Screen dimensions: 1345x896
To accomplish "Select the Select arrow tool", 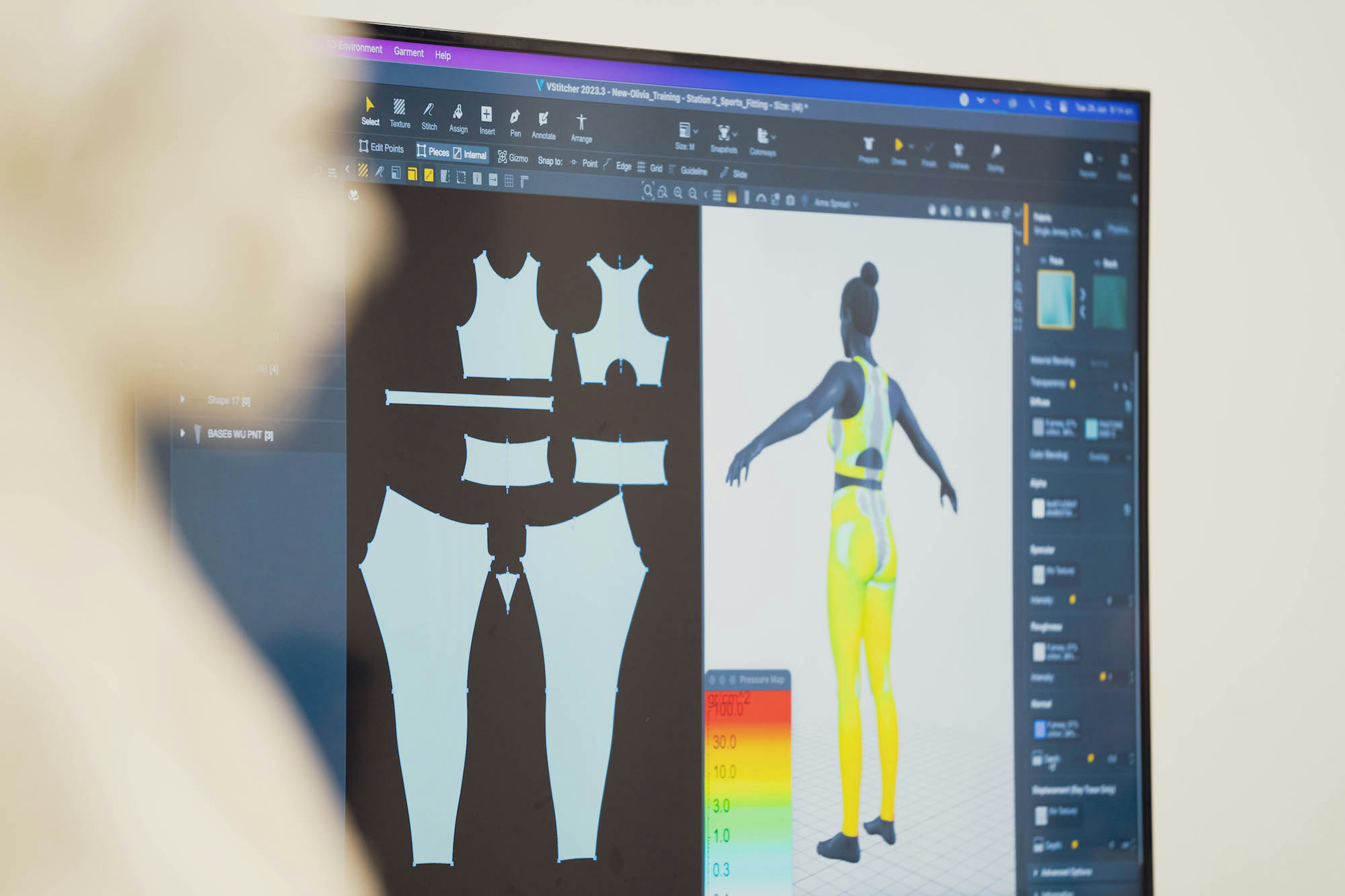I will 370,111.
